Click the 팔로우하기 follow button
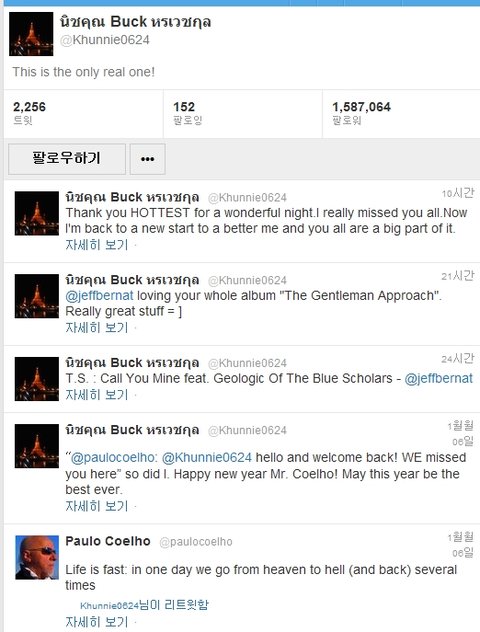Screen dimensions: 480x632 pos(66,159)
